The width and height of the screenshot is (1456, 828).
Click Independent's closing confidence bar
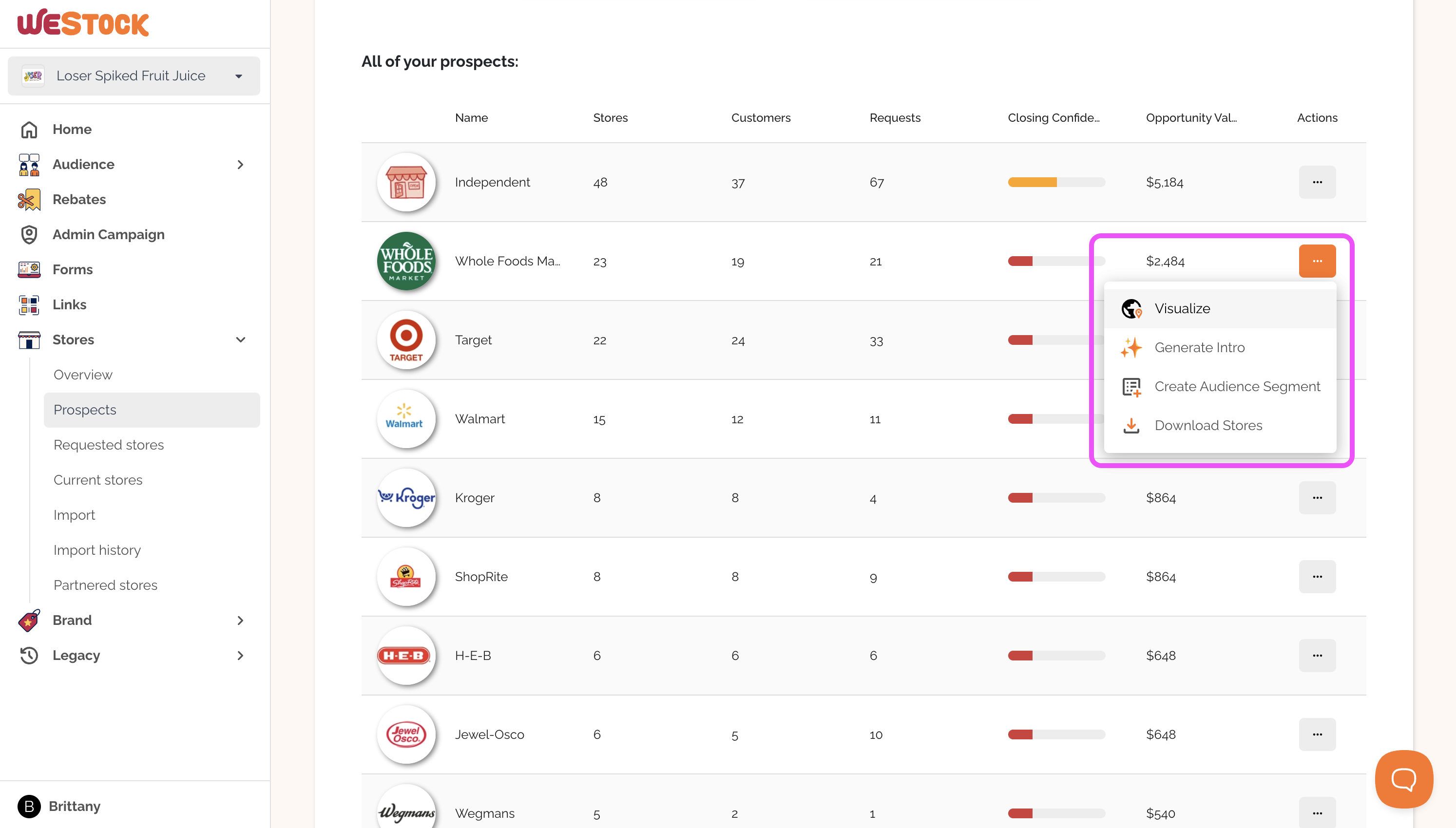1056,183
